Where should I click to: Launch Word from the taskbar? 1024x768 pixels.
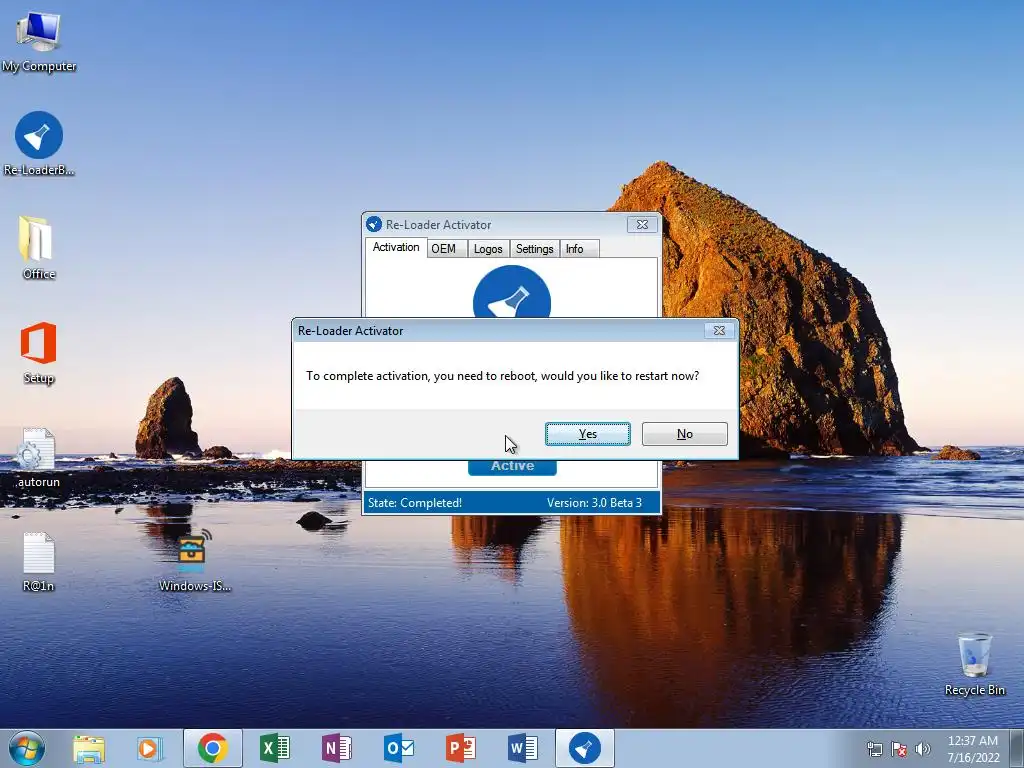tap(522, 748)
